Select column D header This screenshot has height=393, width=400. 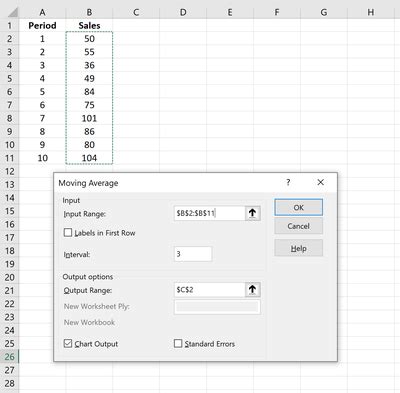[183, 12]
